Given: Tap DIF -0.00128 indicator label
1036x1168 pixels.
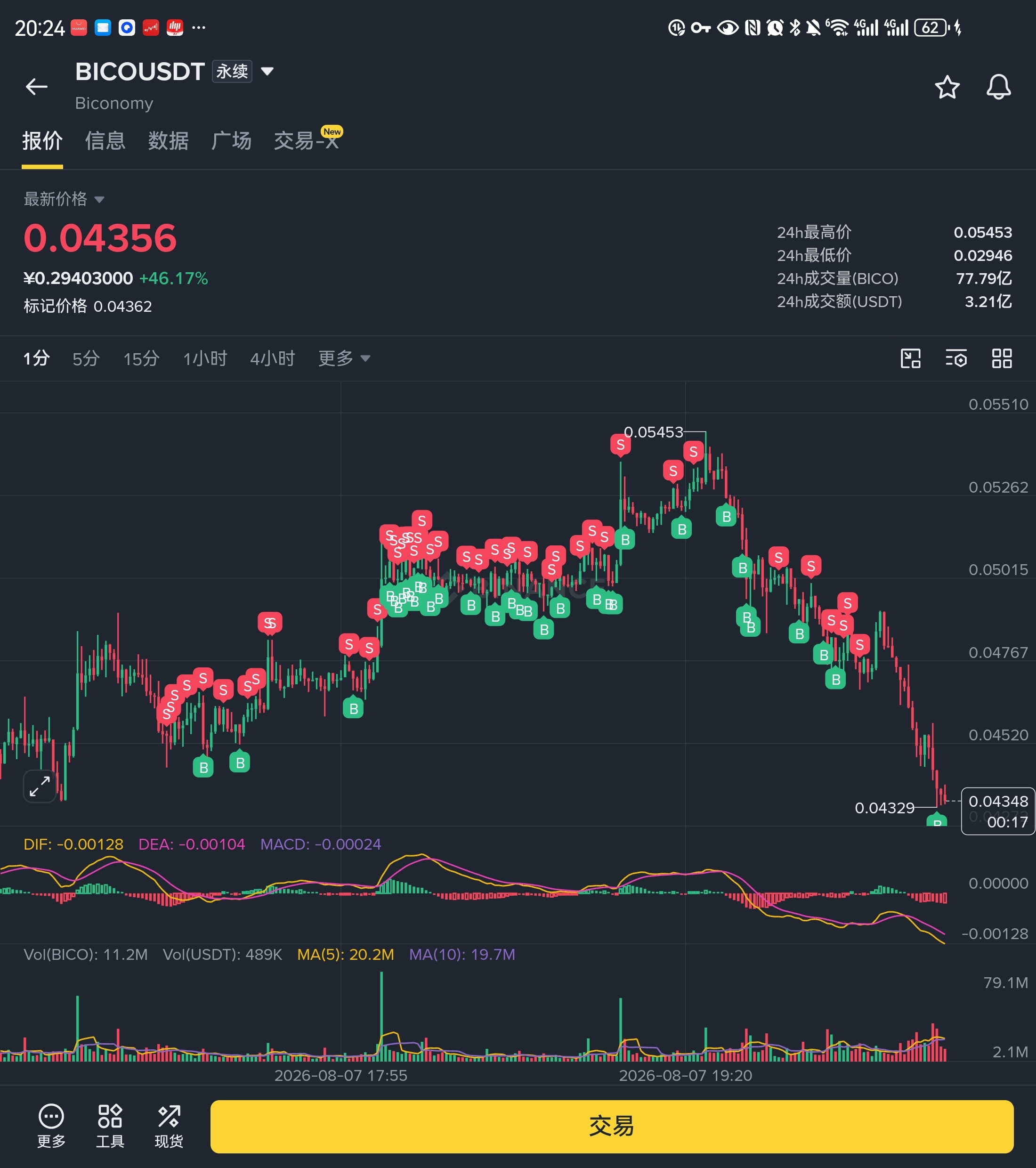Looking at the screenshot, I should click(73, 844).
